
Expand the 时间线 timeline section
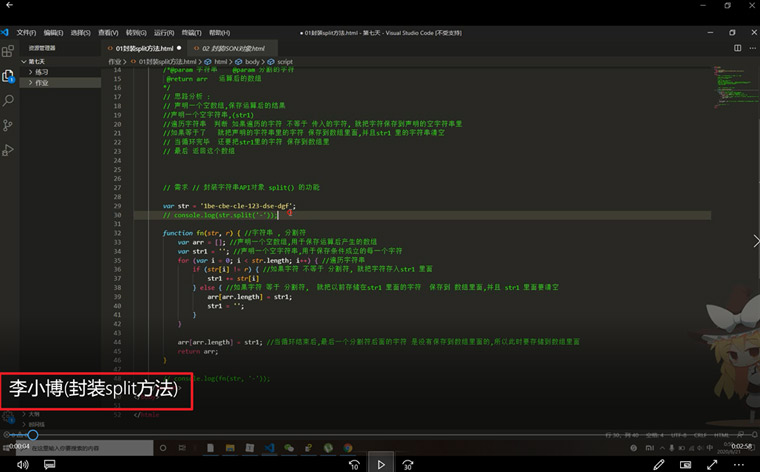36,425
